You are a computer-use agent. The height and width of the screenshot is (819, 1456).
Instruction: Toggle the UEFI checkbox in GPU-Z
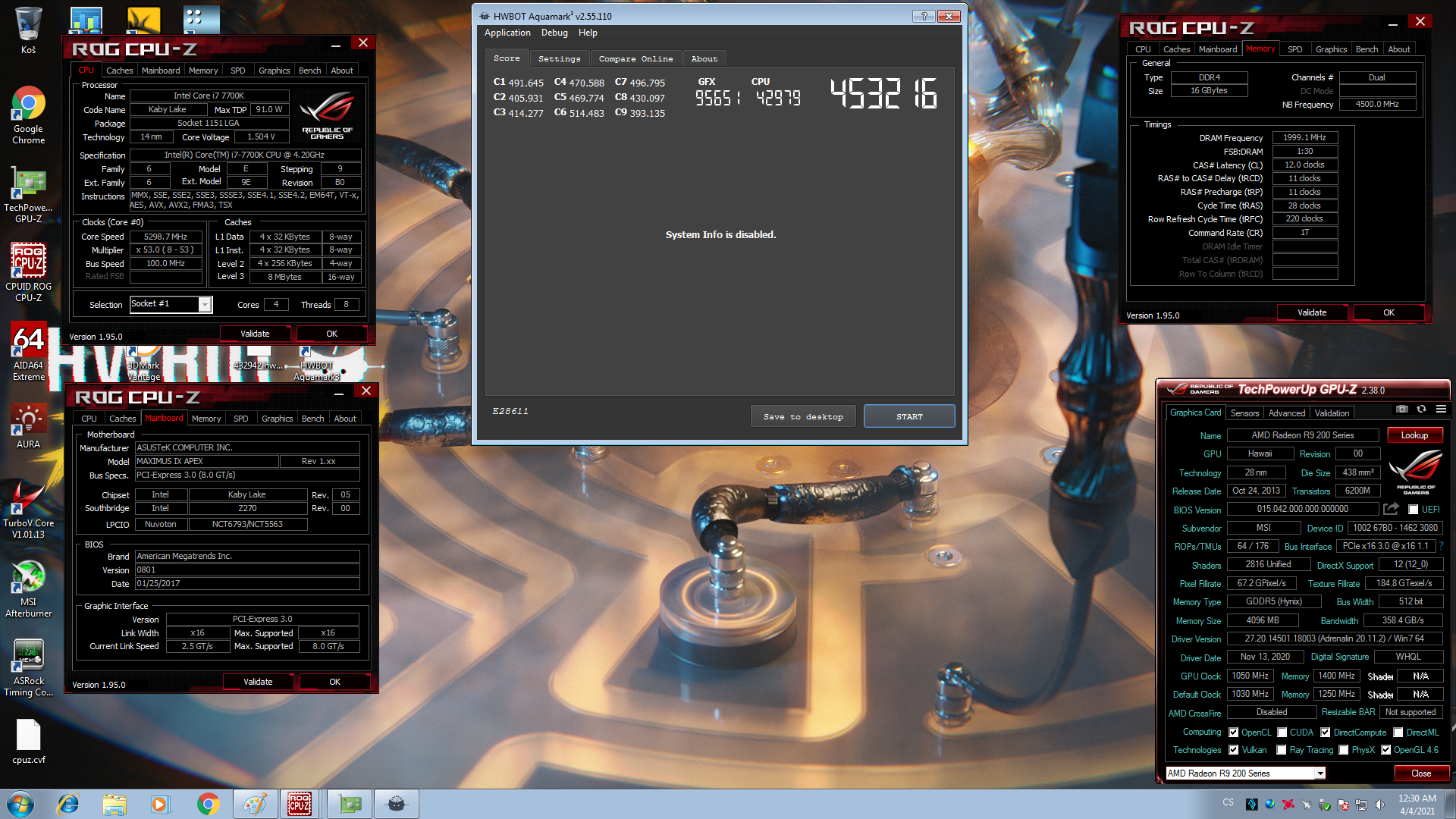(1413, 510)
